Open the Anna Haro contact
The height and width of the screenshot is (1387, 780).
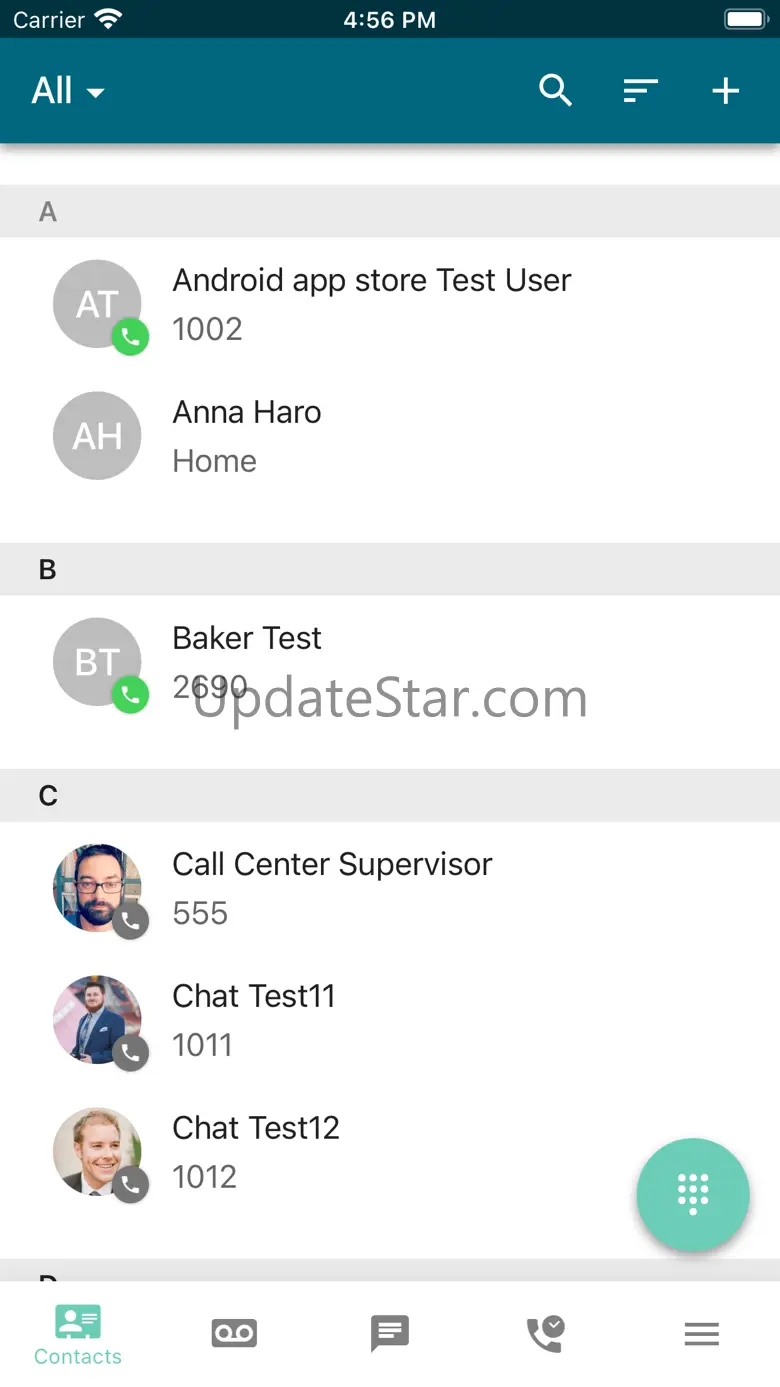(247, 413)
